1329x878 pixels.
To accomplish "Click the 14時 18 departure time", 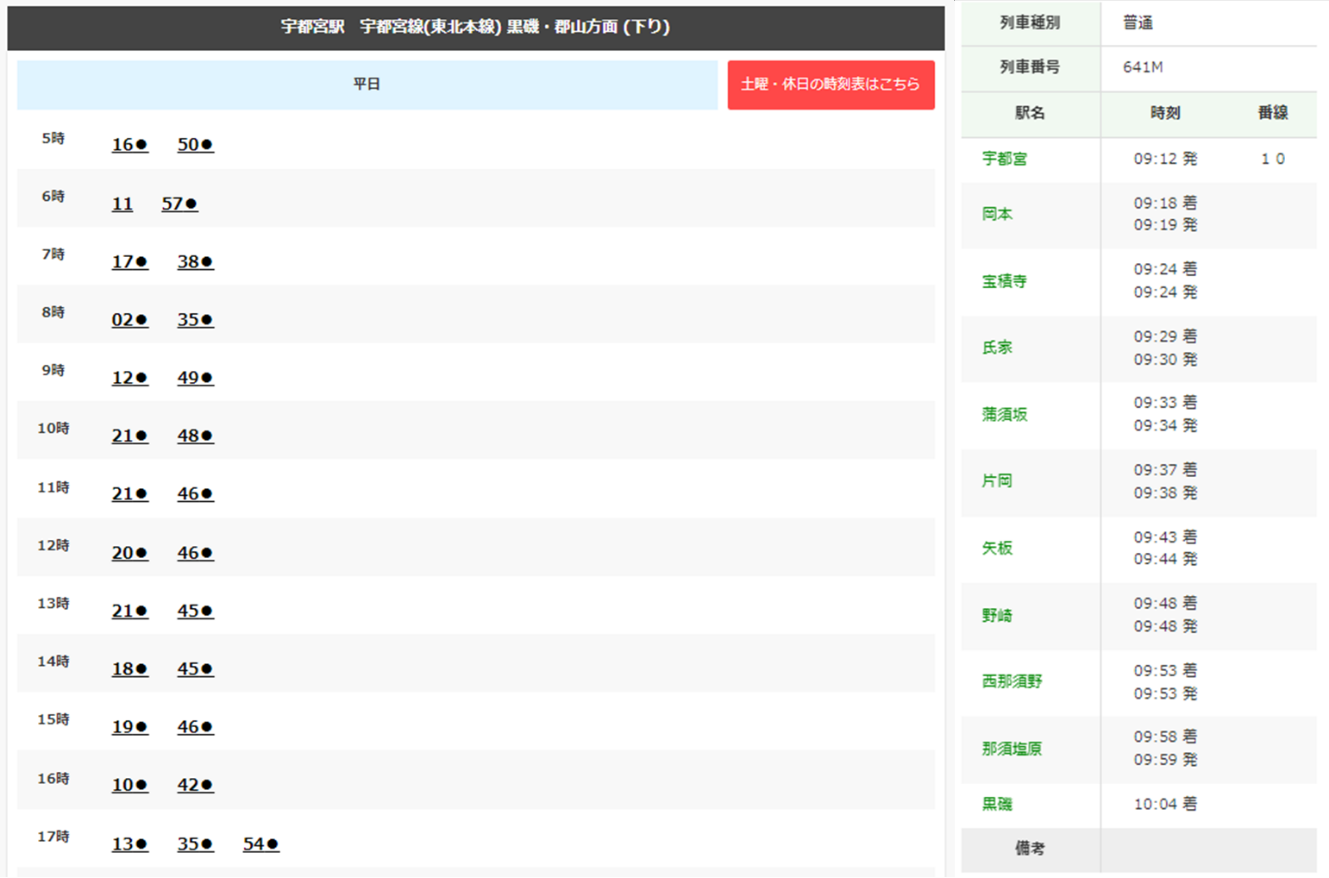I will pyautogui.click(x=129, y=669).
